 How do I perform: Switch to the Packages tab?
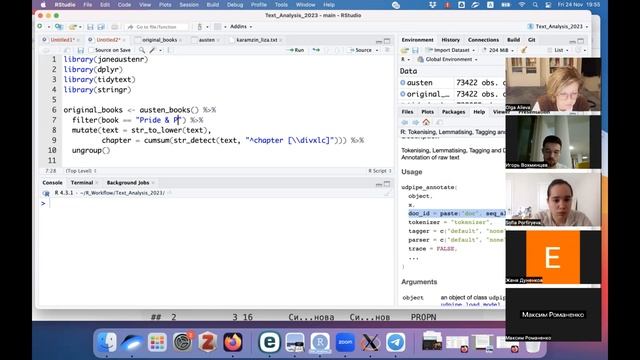pos(453,112)
